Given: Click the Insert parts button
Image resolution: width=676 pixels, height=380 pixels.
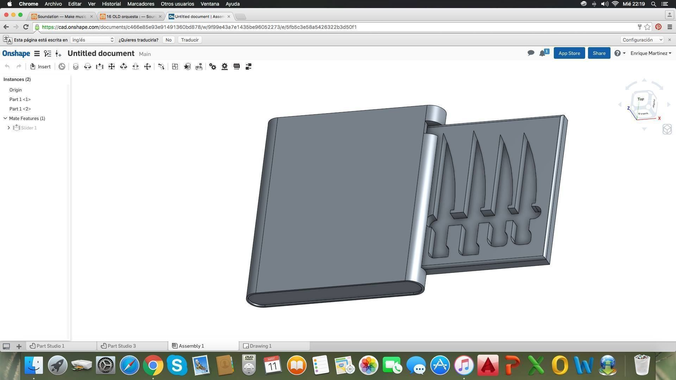Looking at the screenshot, I should (x=40, y=66).
